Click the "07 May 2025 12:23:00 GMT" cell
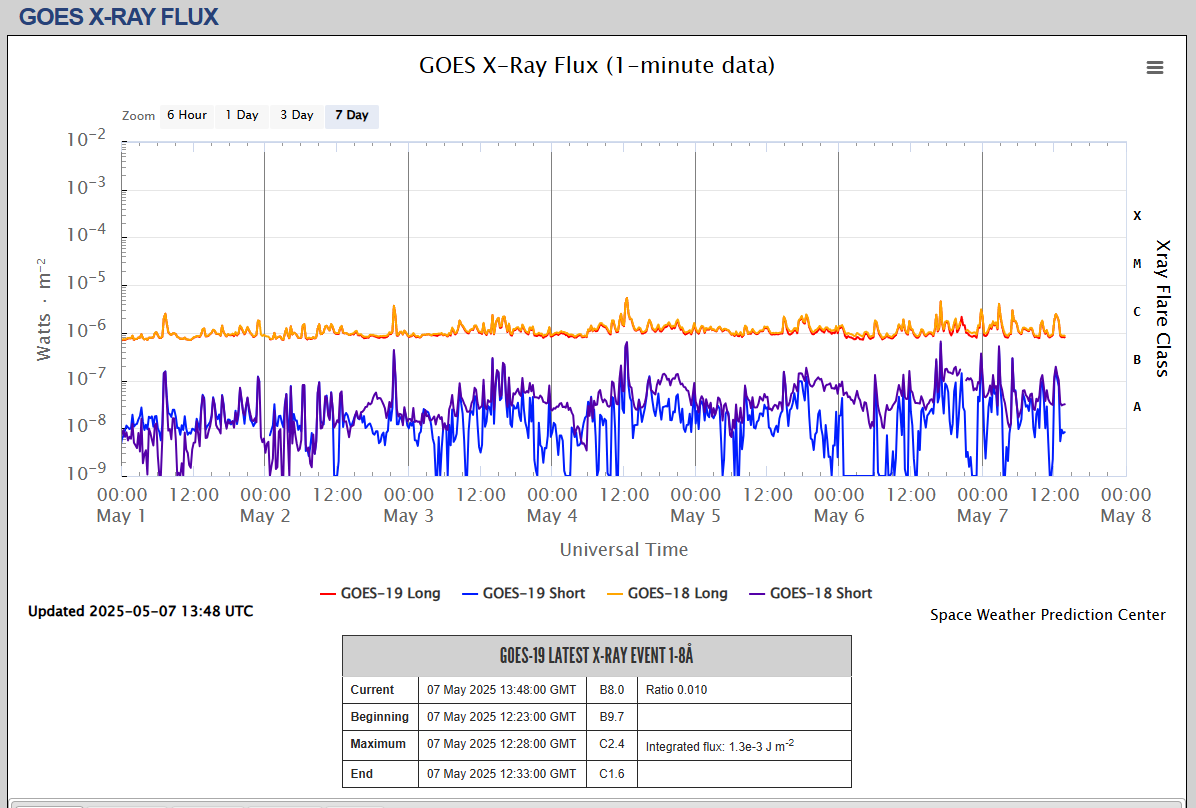The height and width of the screenshot is (808, 1196). [501, 716]
